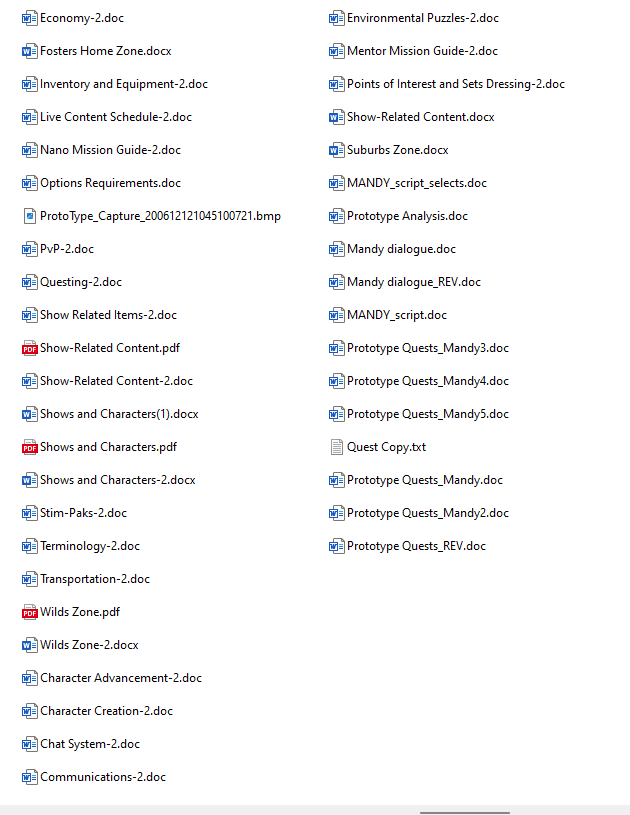The height and width of the screenshot is (815, 630).
Task: Click the icon beside Mentor Mission Guide-2.doc
Action: click(337, 51)
